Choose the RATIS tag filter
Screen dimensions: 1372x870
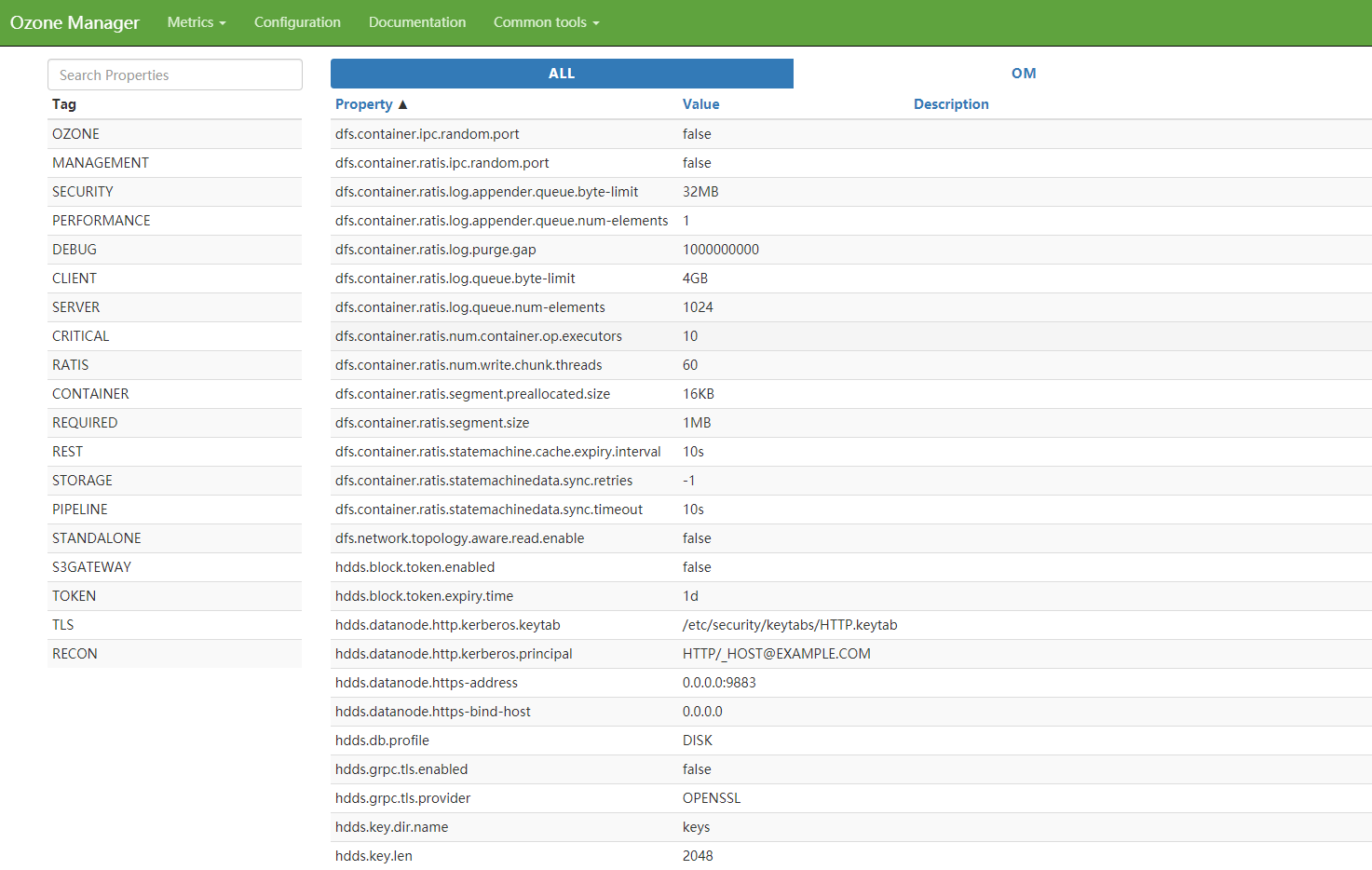pos(71,365)
